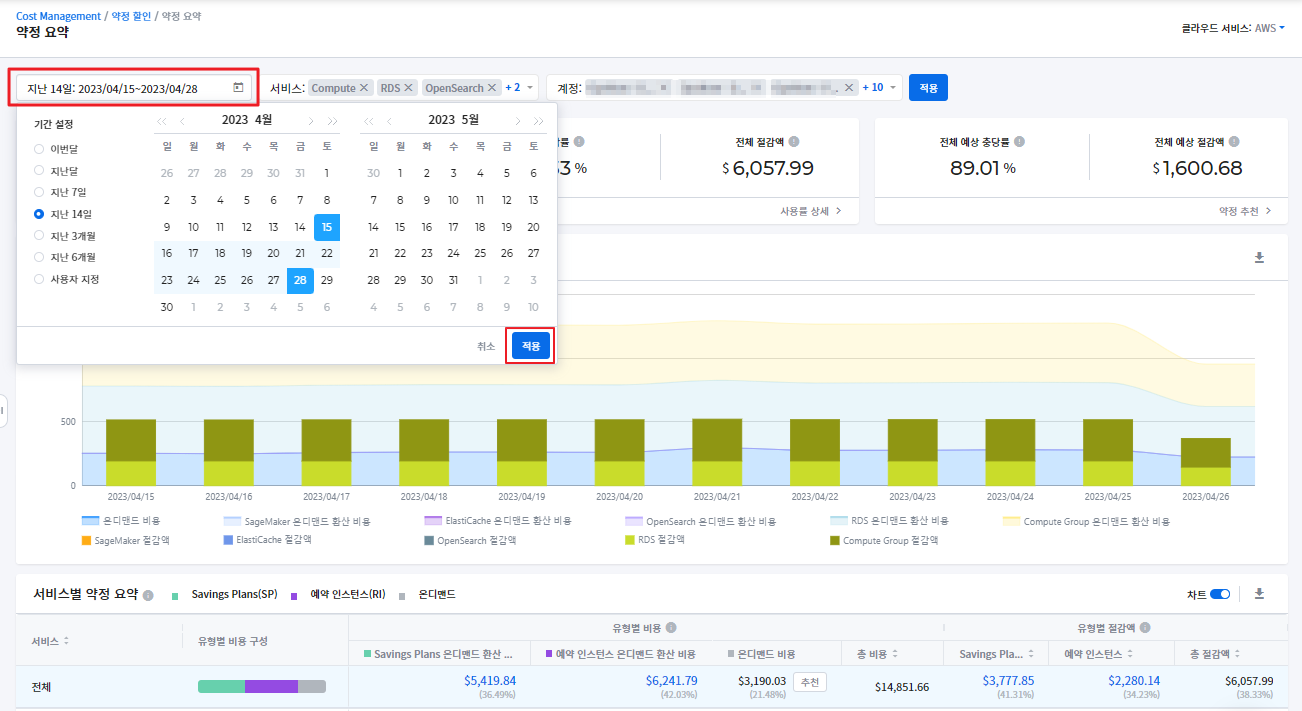Open Cost Management breadcrumb link
This screenshot has width=1302, height=711.
tap(58, 16)
